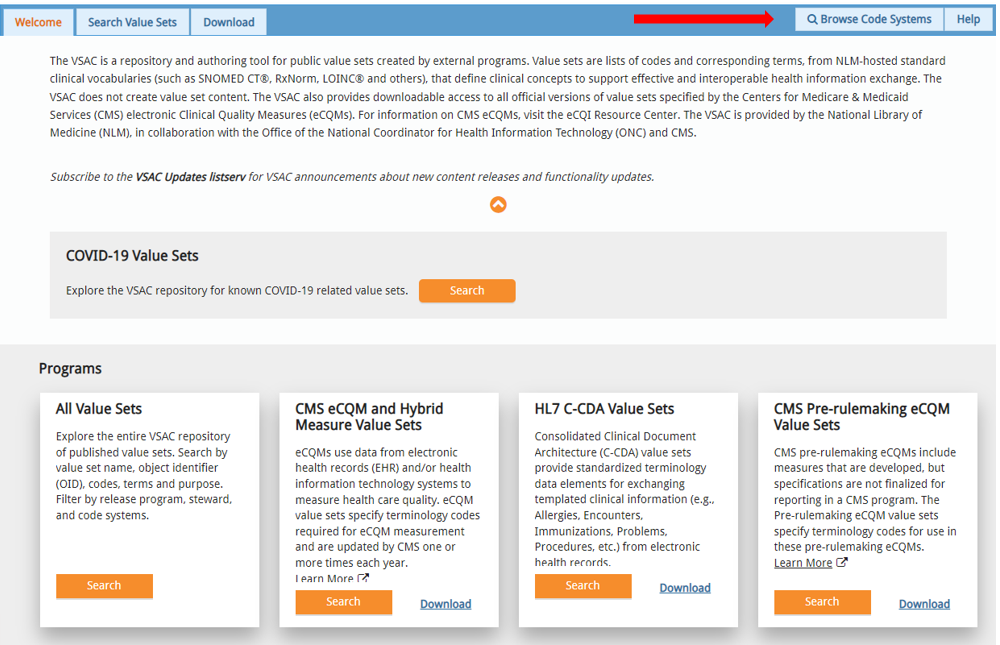Open the Search Value Sets tab

click(x=132, y=22)
